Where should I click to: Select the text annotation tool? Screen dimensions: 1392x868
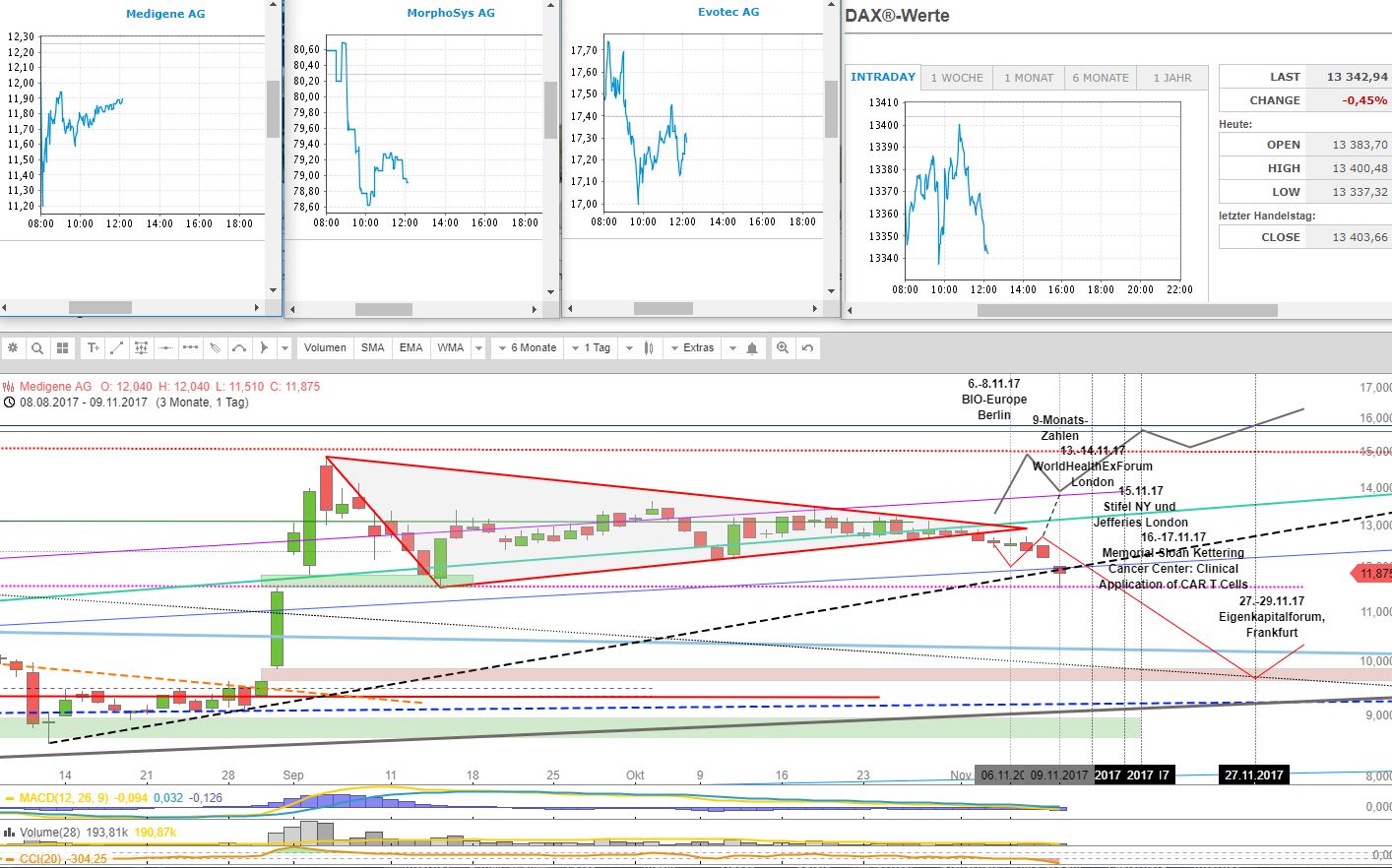coord(92,347)
